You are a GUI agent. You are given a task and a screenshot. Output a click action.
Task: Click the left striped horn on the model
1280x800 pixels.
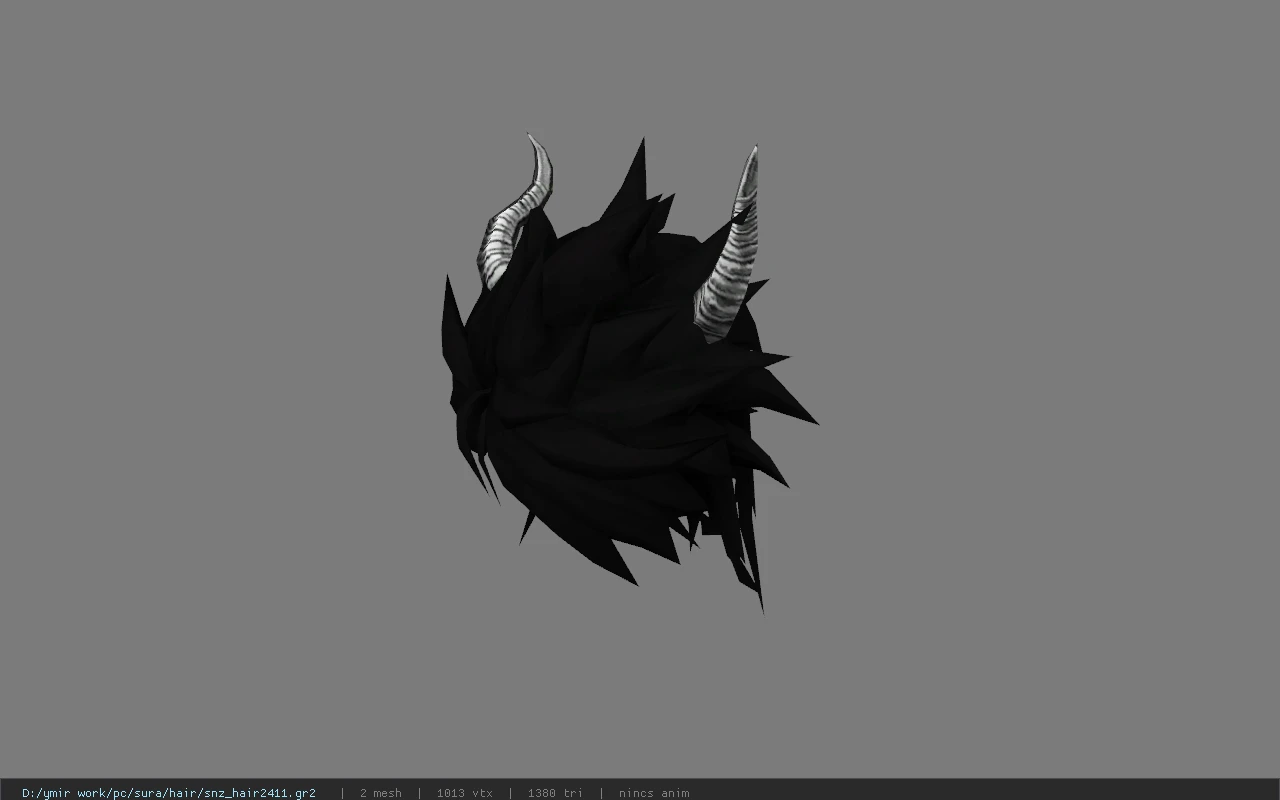[x=516, y=213]
